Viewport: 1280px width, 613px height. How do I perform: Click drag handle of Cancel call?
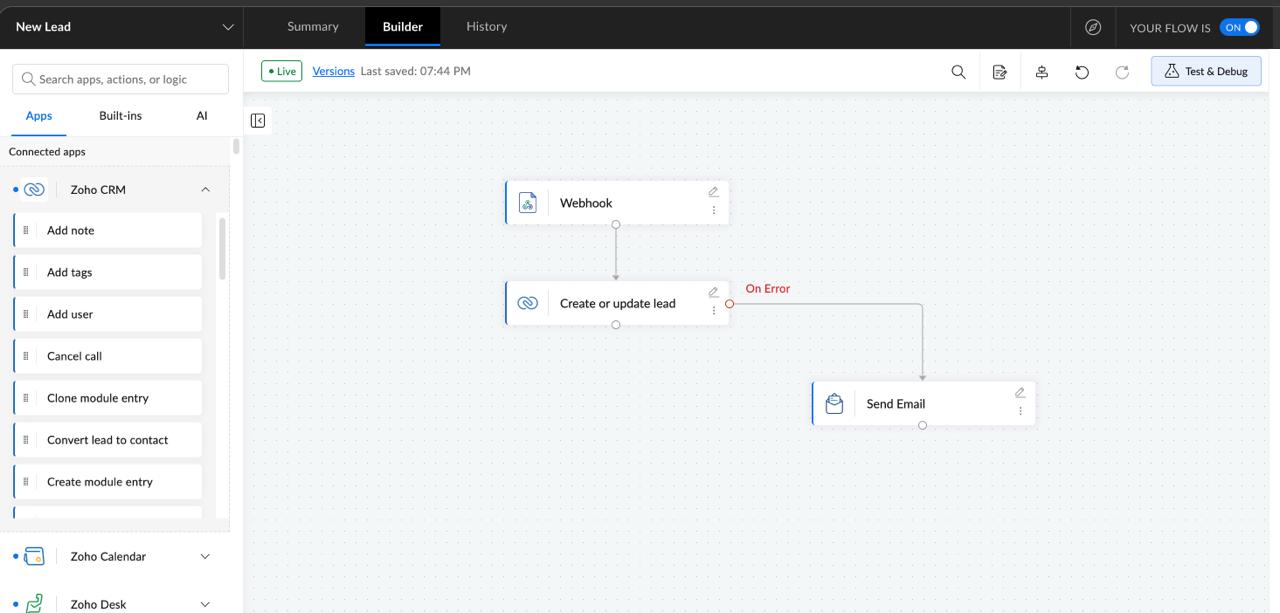[x=26, y=356]
